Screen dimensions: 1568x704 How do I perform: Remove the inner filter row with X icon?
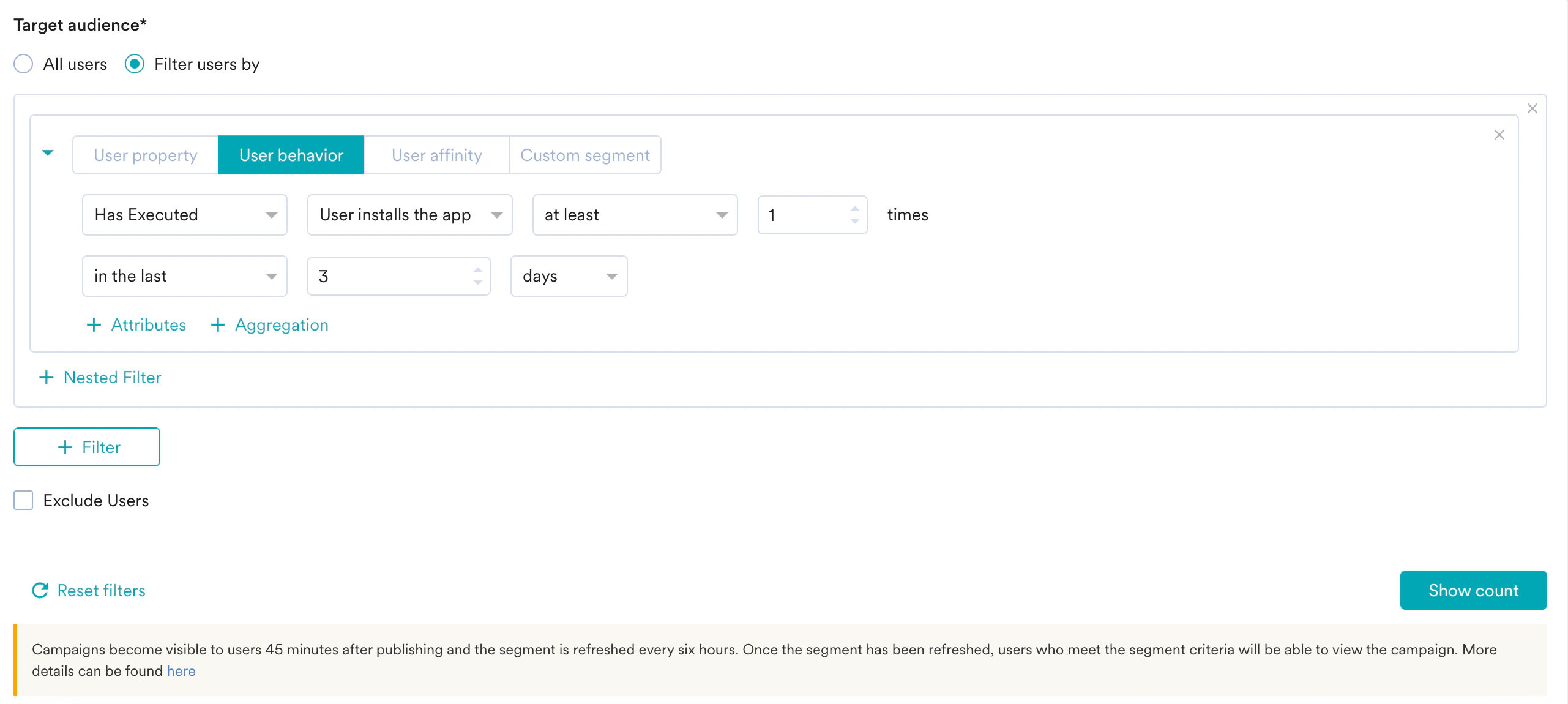1499,135
